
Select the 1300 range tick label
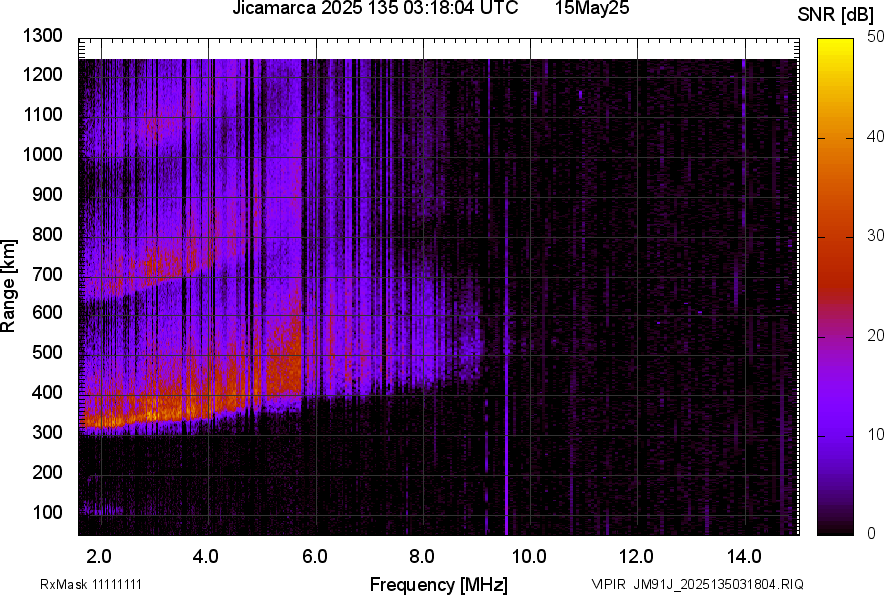[43, 36]
